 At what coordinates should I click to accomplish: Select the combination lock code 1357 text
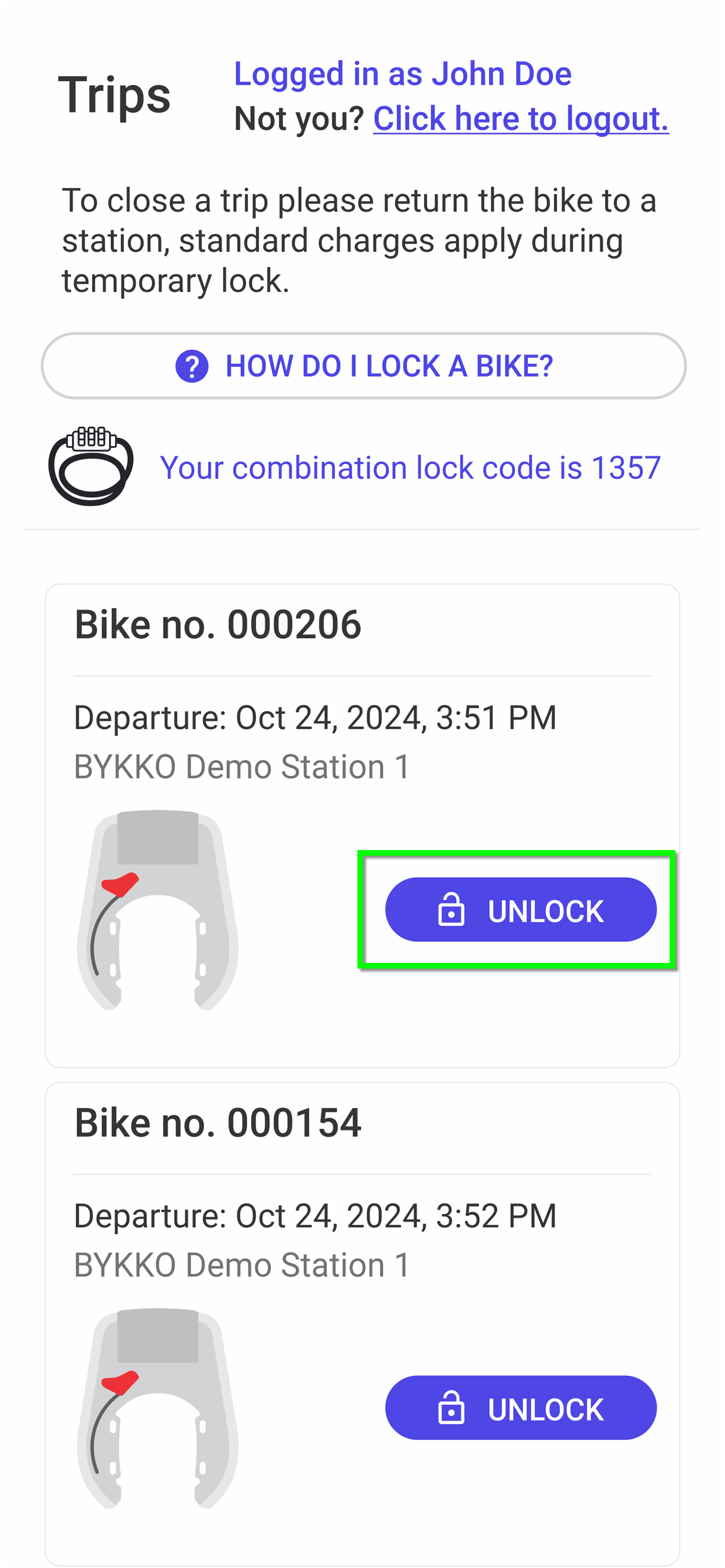[410, 467]
